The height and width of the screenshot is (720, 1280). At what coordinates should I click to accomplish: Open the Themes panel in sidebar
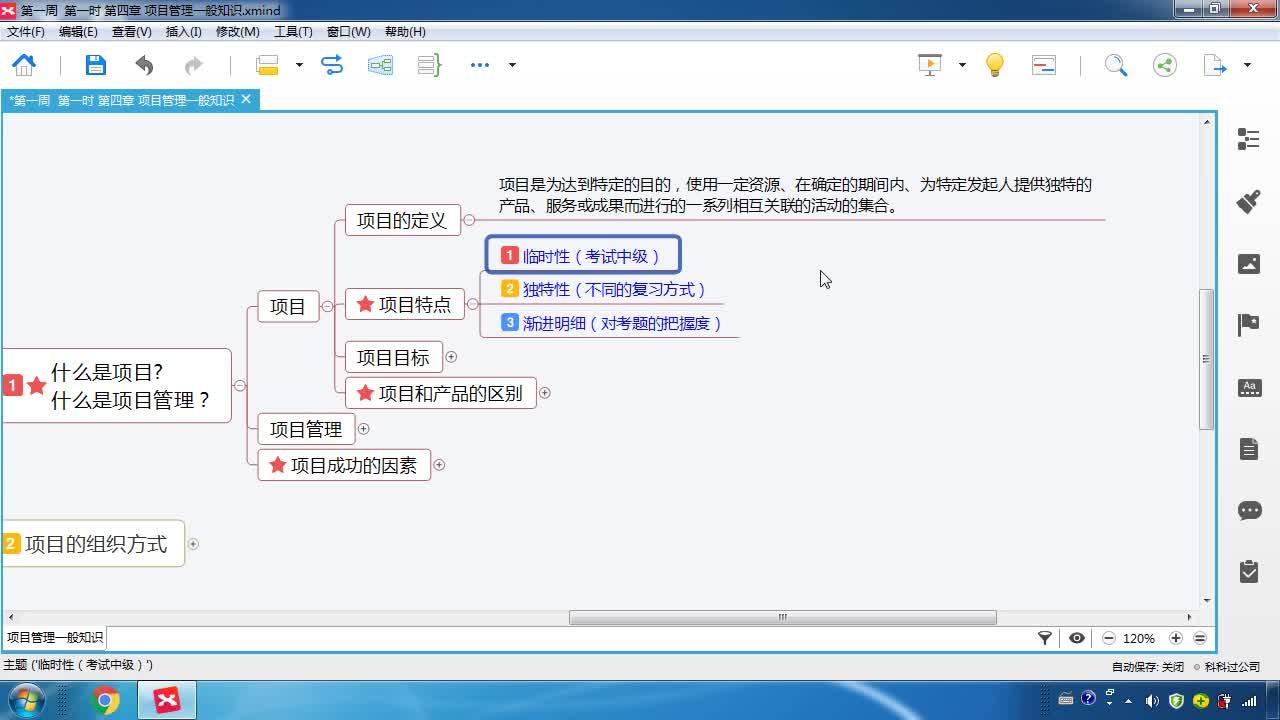pyautogui.click(x=1250, y=388)
